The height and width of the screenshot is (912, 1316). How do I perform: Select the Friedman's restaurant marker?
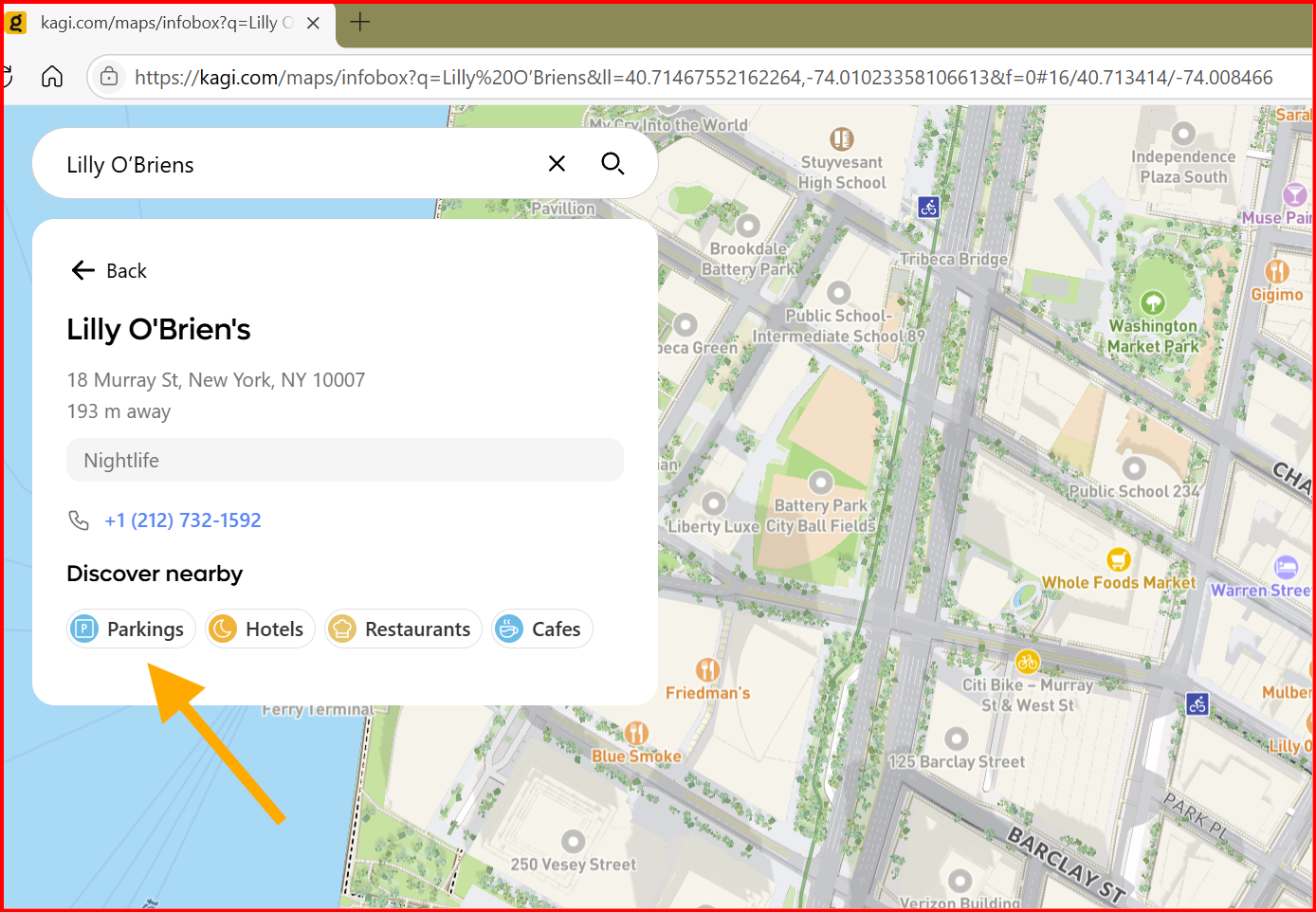707,670
